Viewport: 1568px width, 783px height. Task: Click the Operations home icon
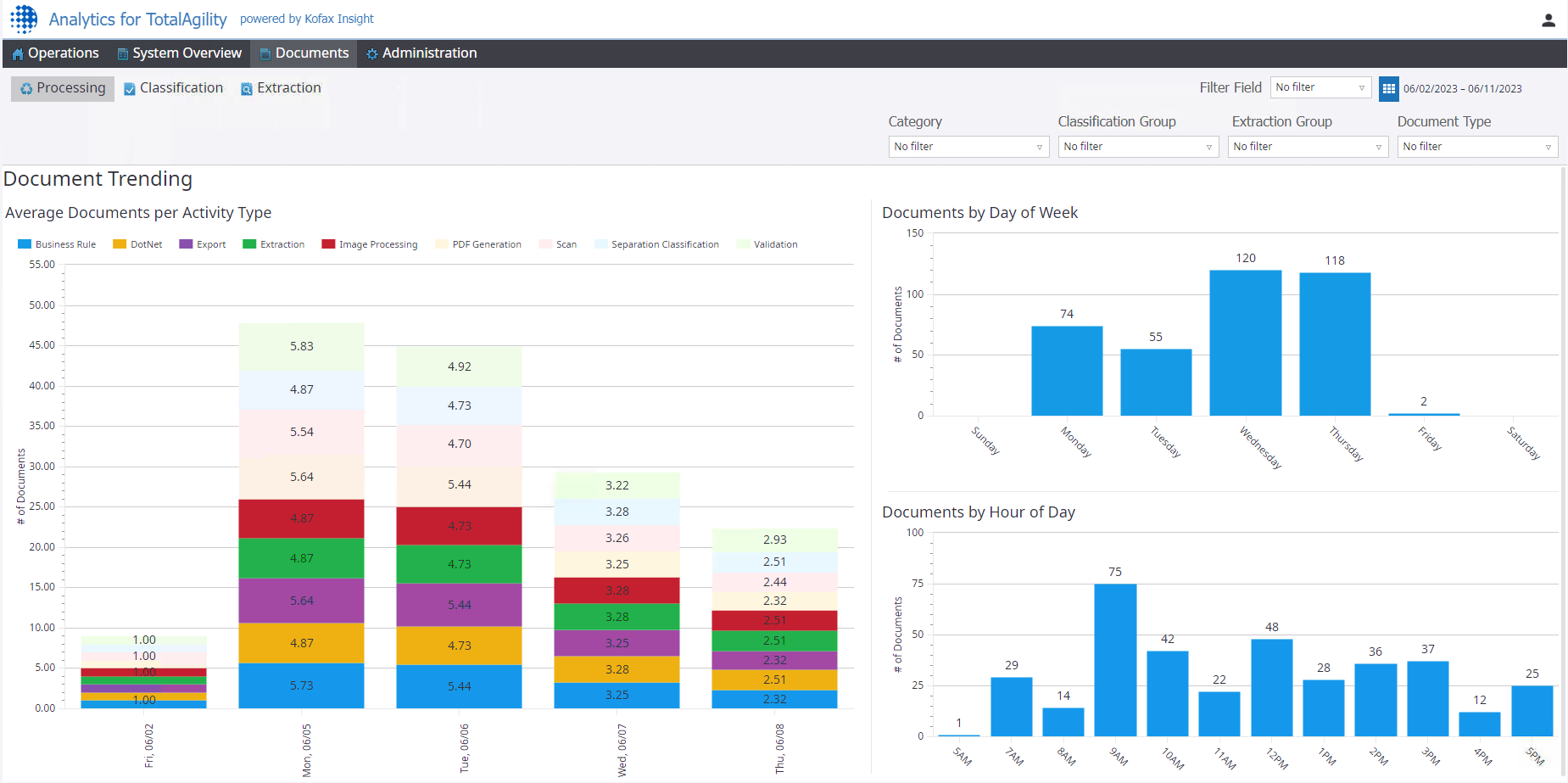click(x=18, y=54)
